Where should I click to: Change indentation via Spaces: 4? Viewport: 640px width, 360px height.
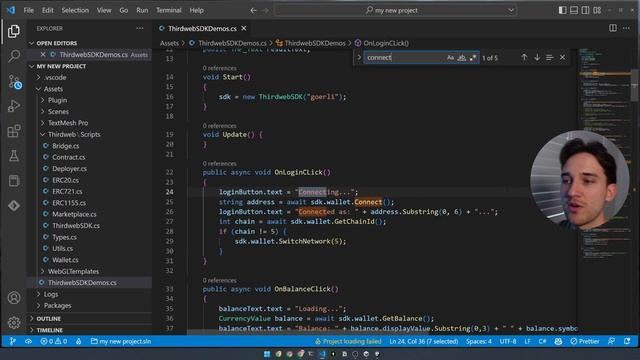[x=479, y=341]
